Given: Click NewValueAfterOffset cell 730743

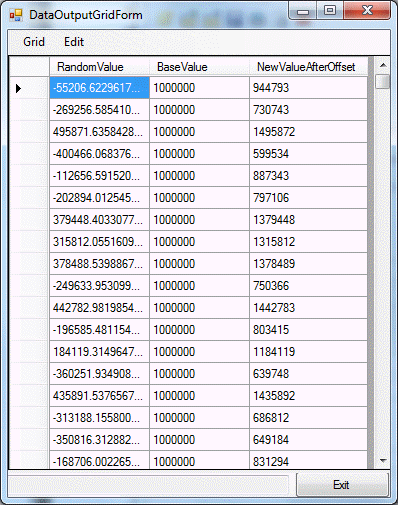Looking at the screenshot, I should (x=309, y=110).
